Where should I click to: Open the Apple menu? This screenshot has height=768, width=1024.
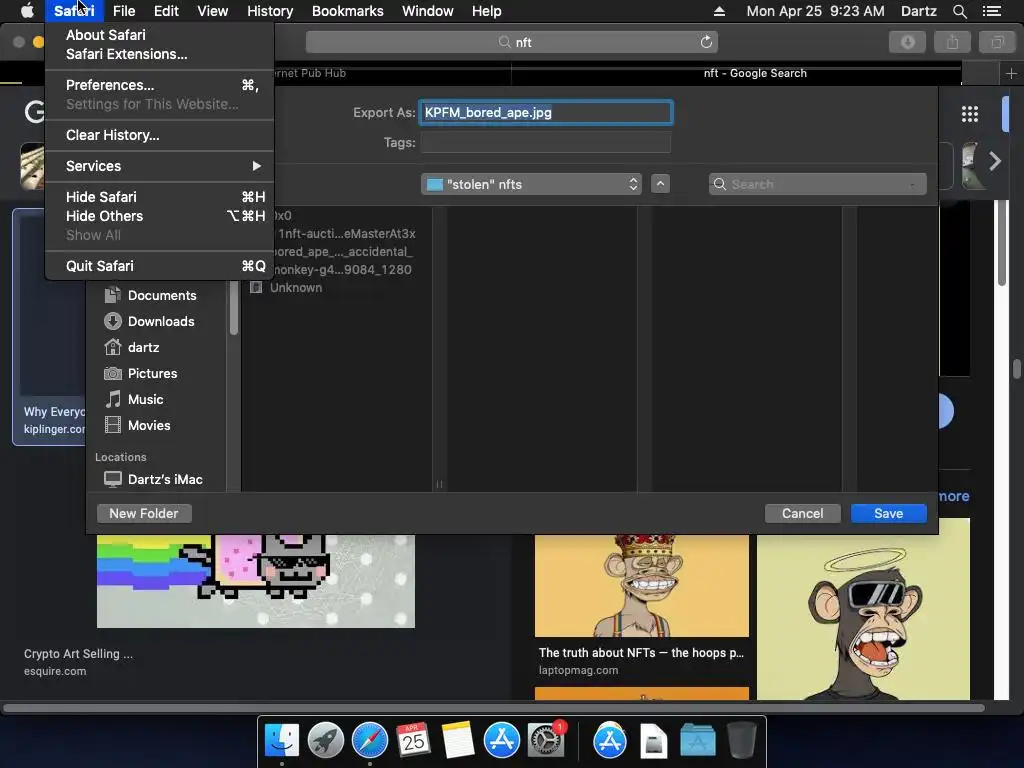tap(27, 11)
